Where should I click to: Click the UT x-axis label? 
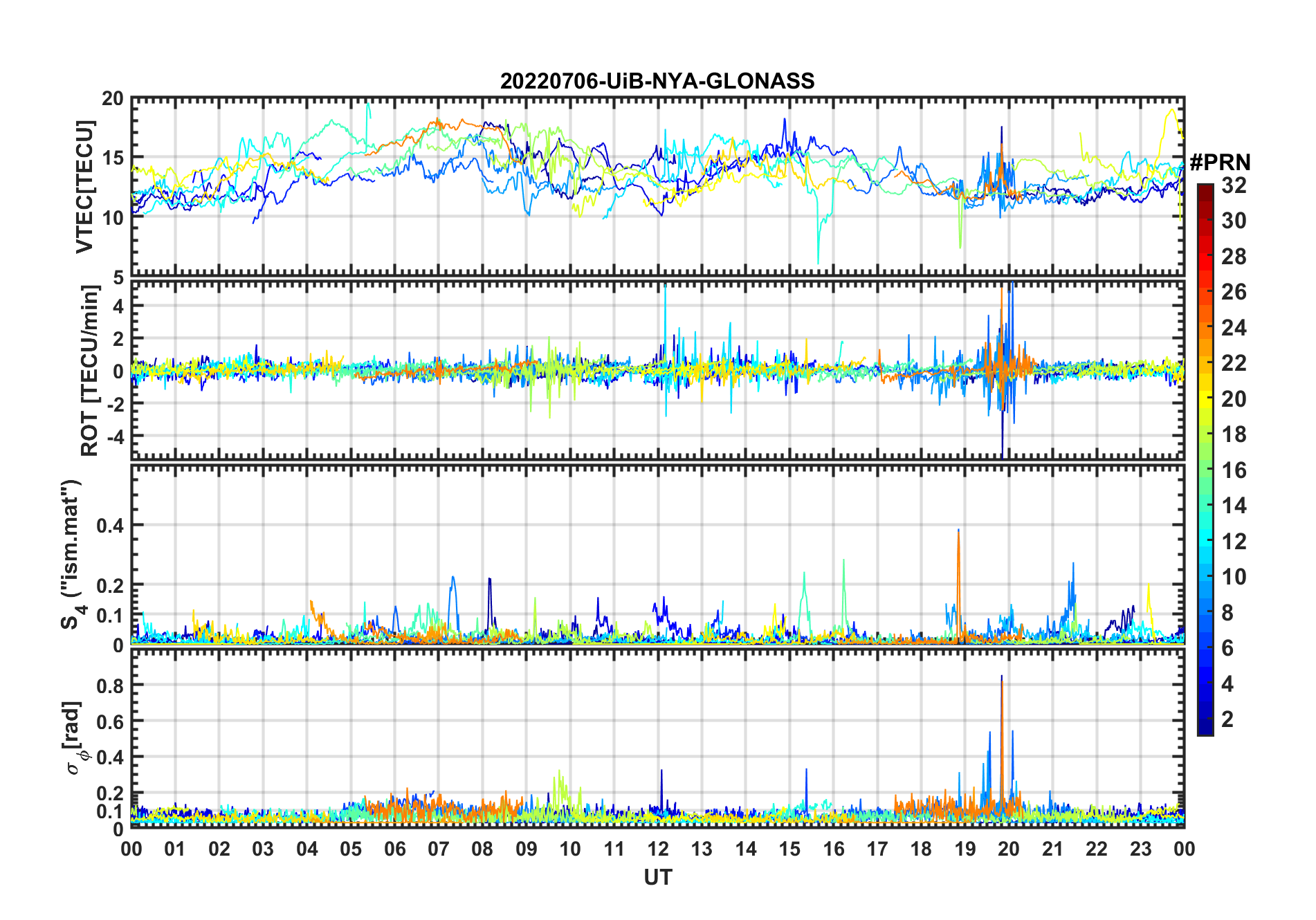click(657, 877)
